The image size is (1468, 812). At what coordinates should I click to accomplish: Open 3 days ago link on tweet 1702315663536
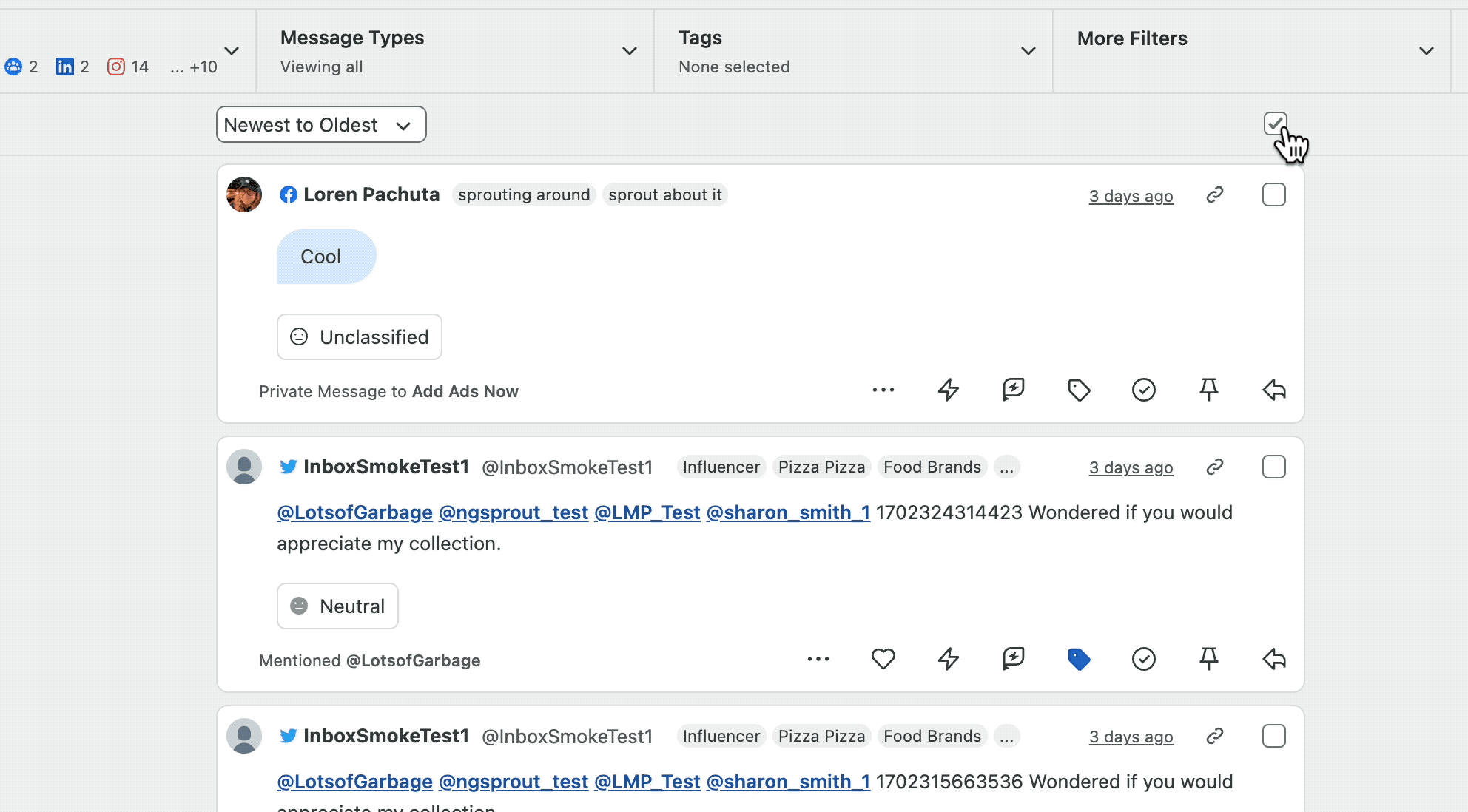1131,737
